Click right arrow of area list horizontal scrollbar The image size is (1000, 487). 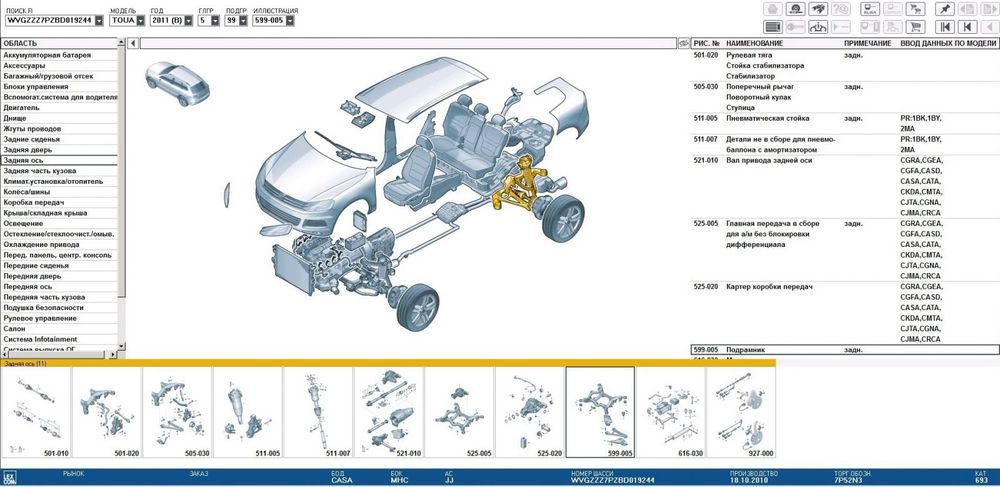(113, 354)
